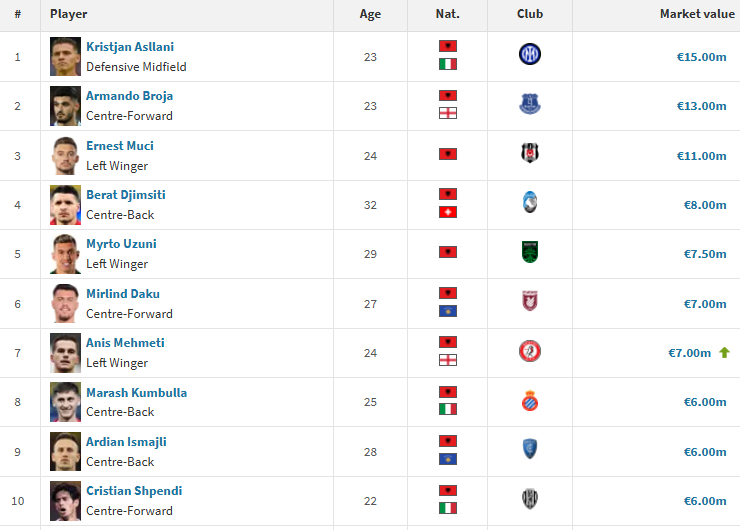Click Anis Mehmeti's green value-up arrow
Viewport: 740px width, 530px height.
click(724, 353)
